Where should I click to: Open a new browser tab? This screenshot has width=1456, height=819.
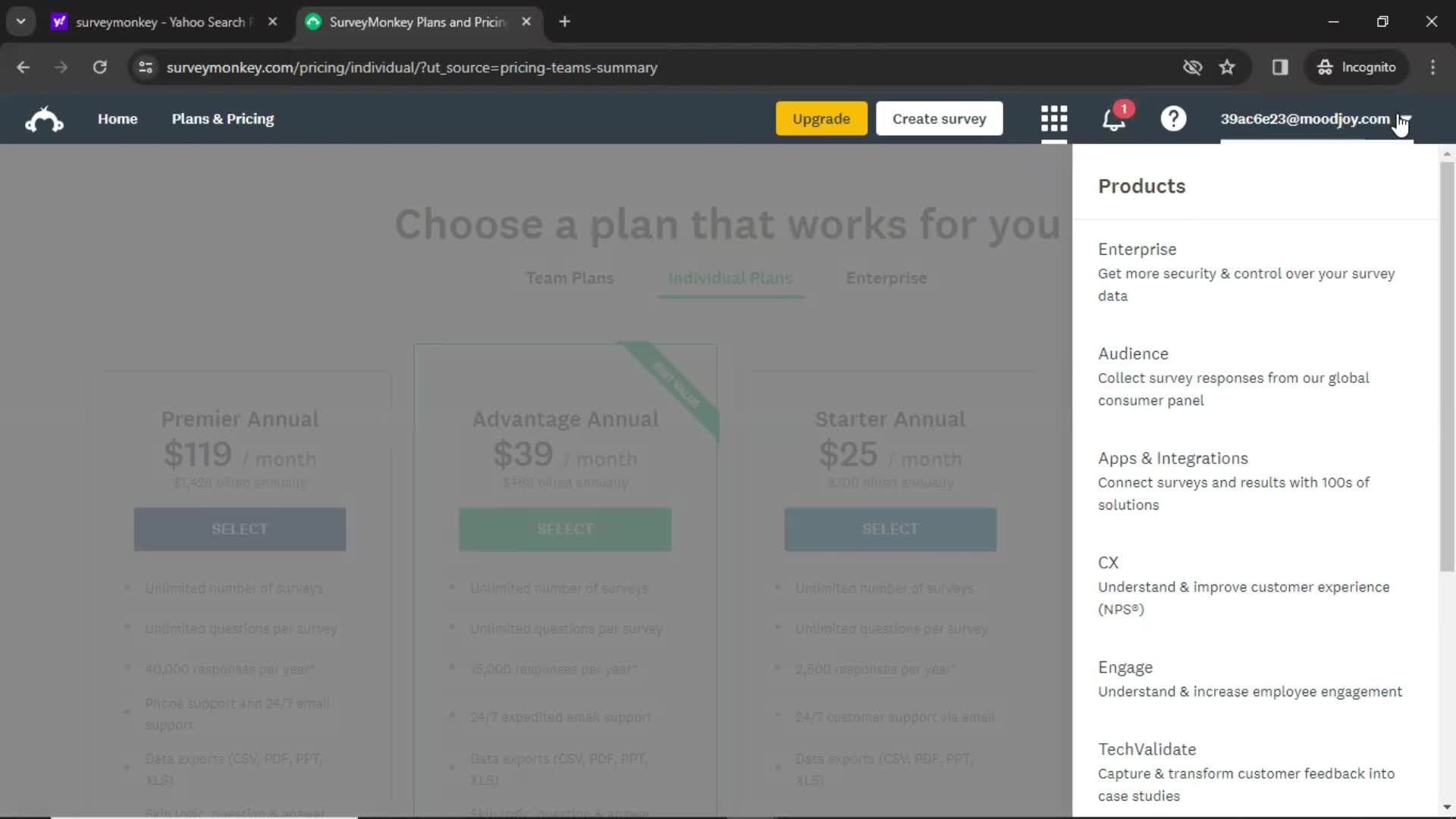pyautogui.click(x=564, y=22)
